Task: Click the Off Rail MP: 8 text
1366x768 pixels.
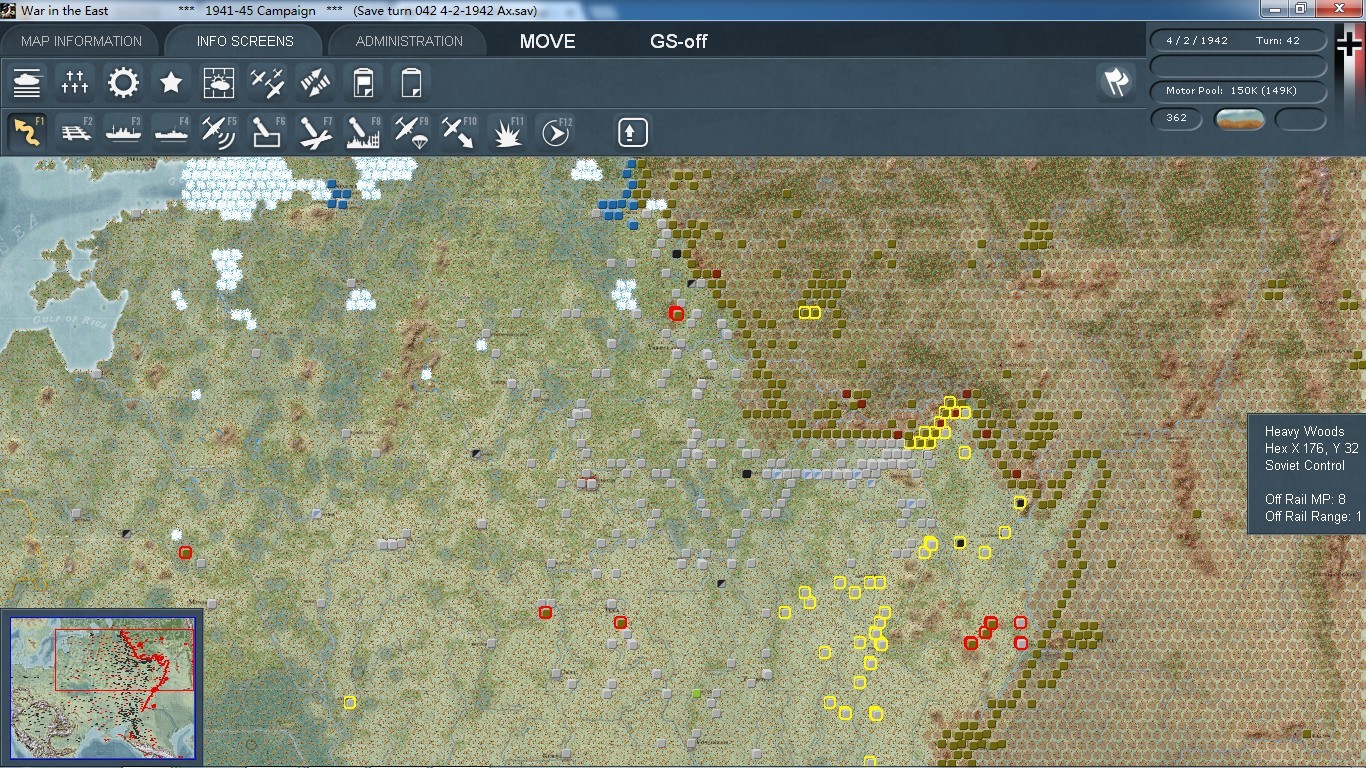Action: click(x=1305, y=499)
